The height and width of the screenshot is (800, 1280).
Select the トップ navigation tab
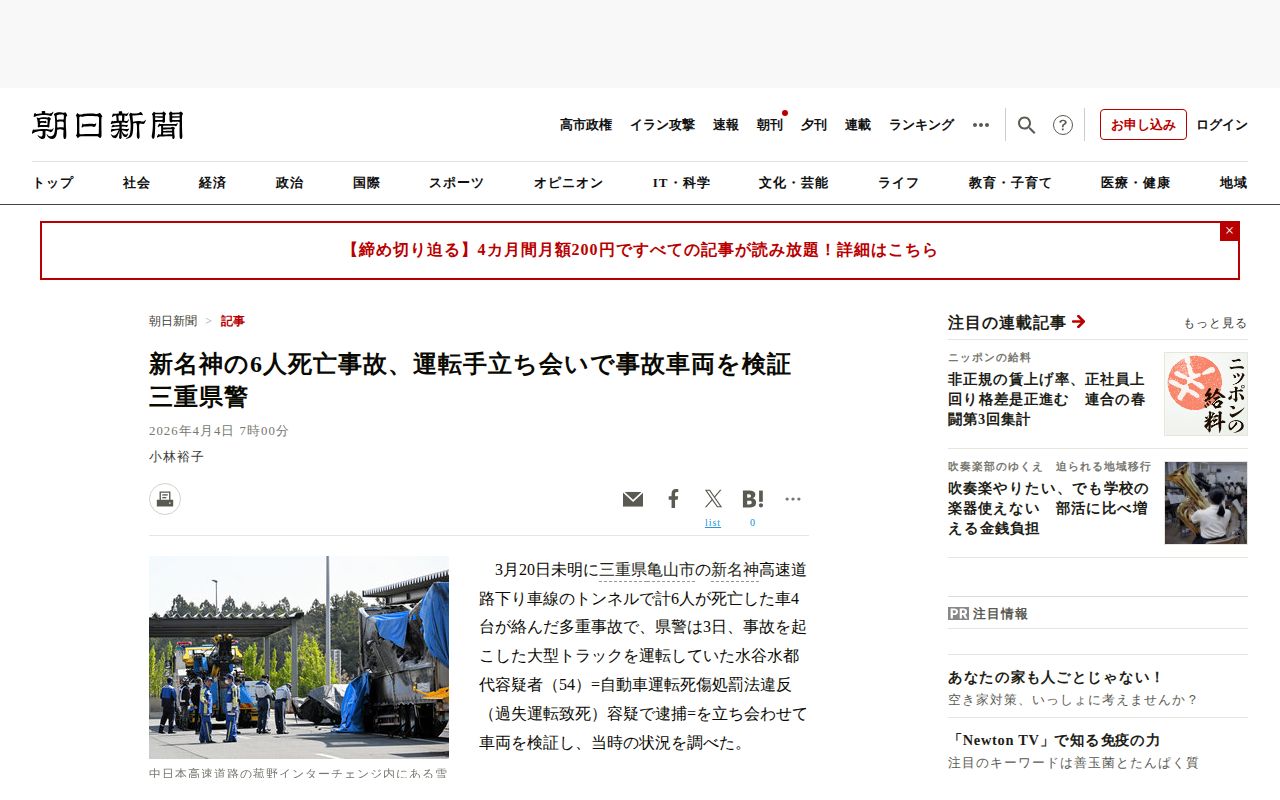(x=53, y=183)
